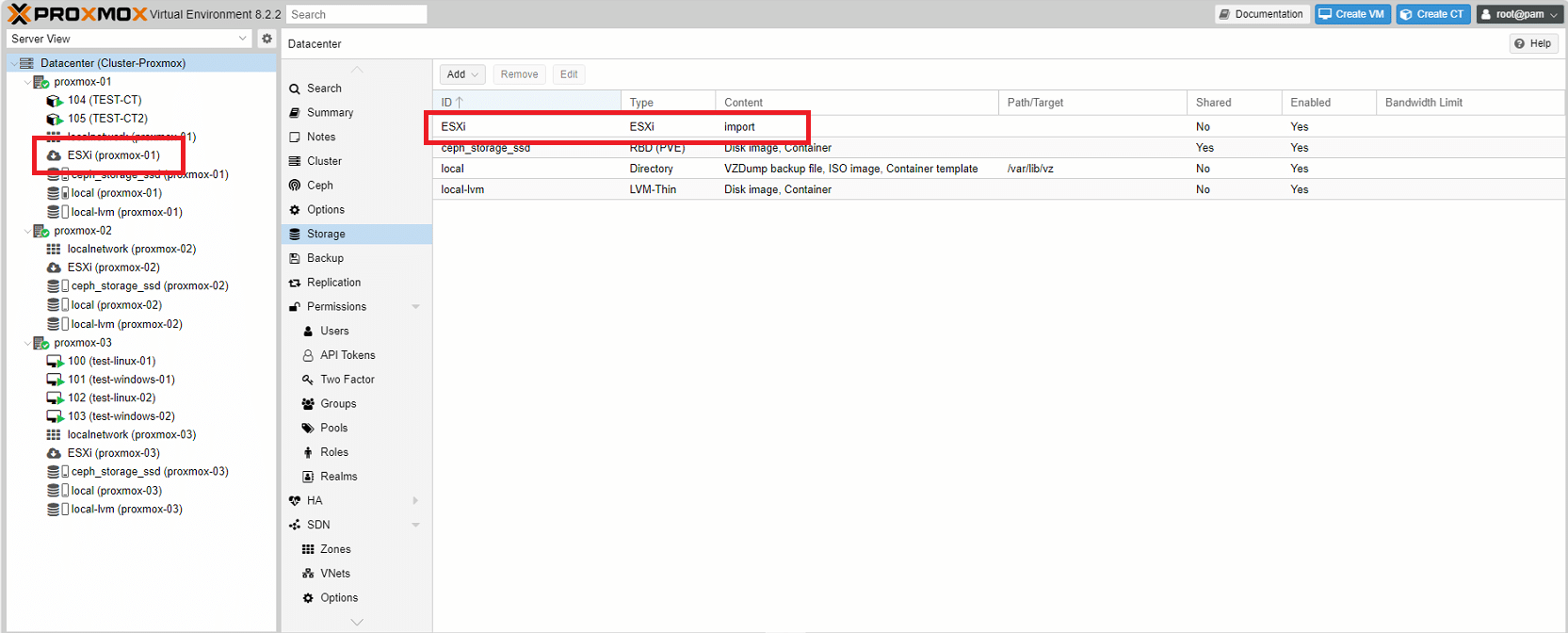The height and width of the screenshot is (633, 1568).
Task: Select localnetwork (proxmox-03) in the tree
Action: (131, 435)
